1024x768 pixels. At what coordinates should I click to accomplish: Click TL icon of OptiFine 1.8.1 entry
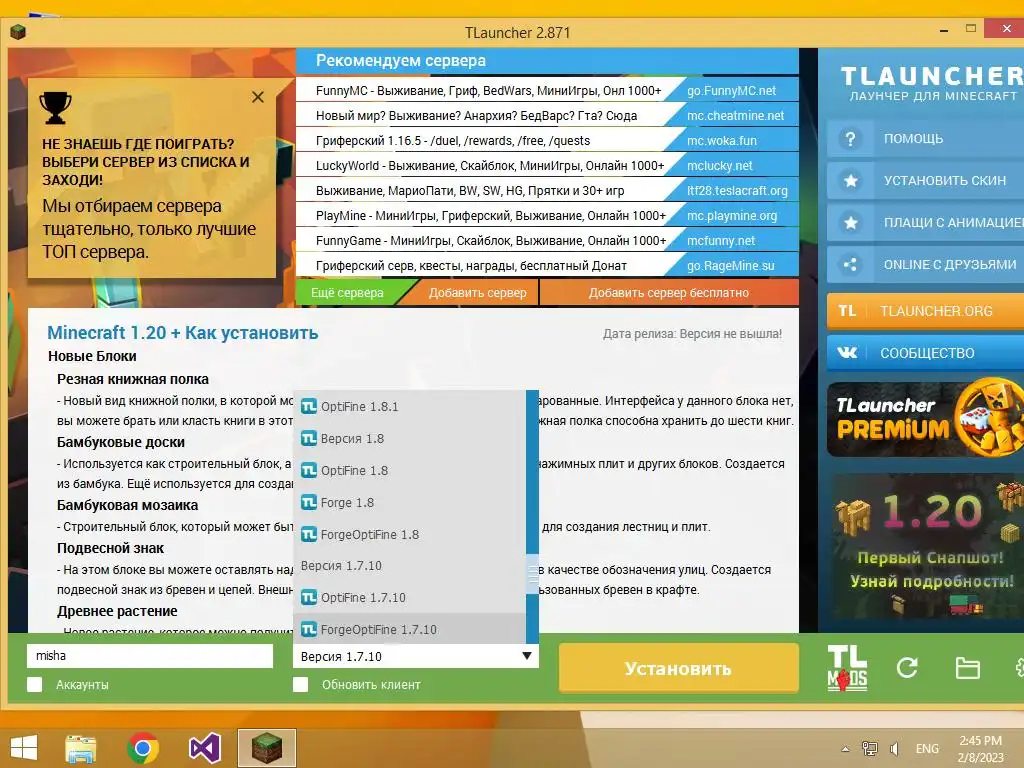(x=309, y=406)
